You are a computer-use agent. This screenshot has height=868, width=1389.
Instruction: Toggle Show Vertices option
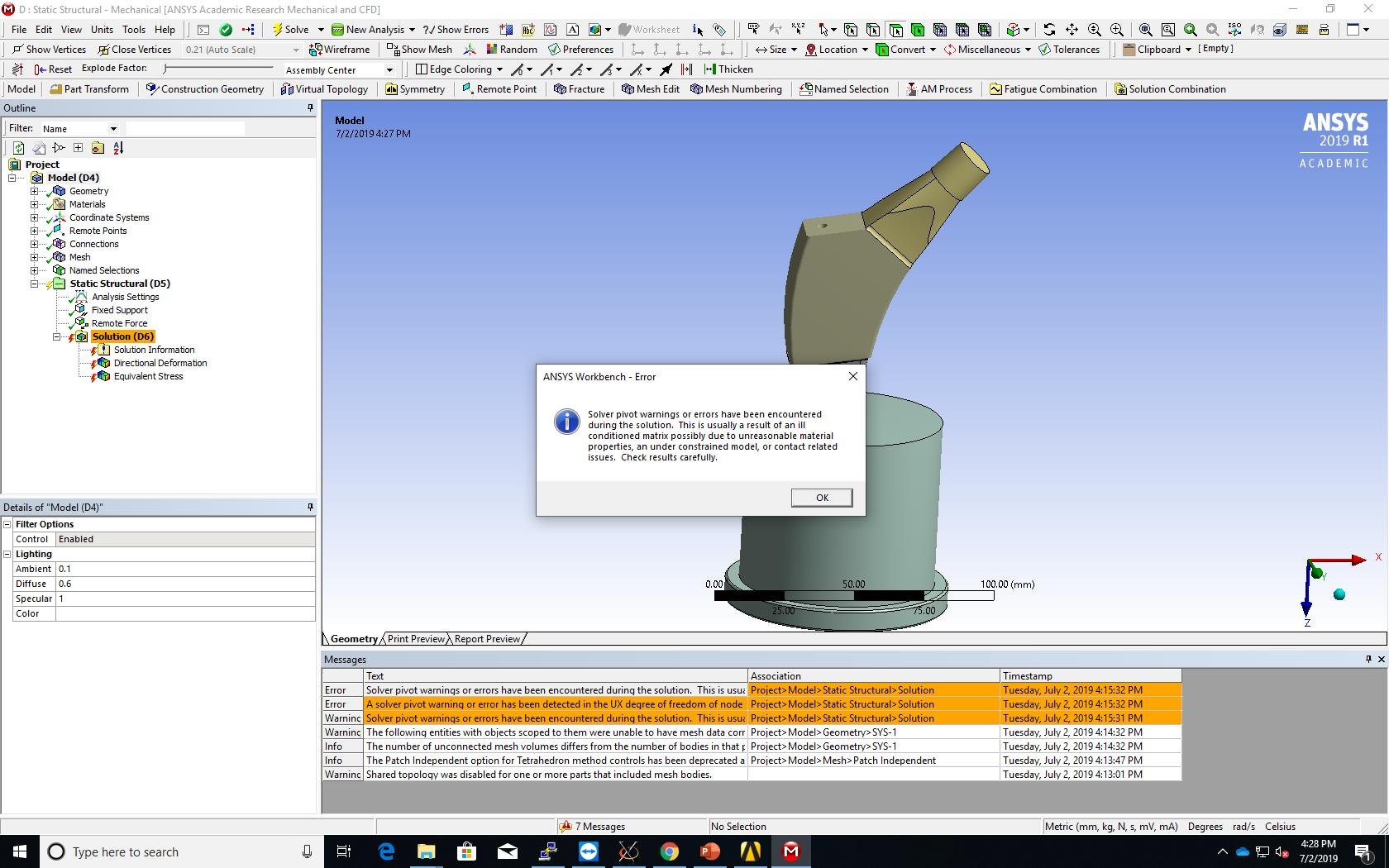pos(49,50)
